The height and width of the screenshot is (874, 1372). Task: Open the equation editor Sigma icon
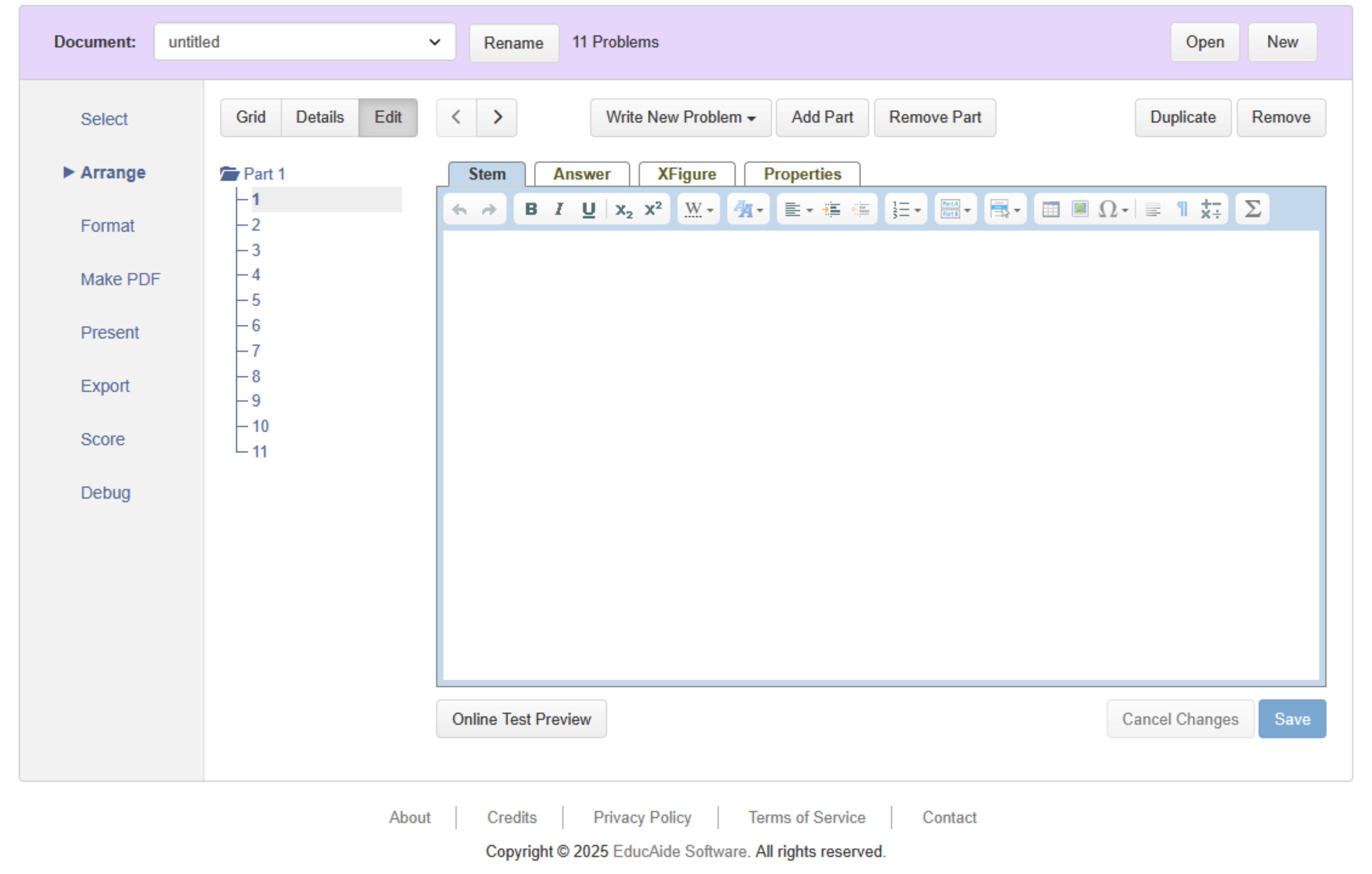(x=1253, y=210)
